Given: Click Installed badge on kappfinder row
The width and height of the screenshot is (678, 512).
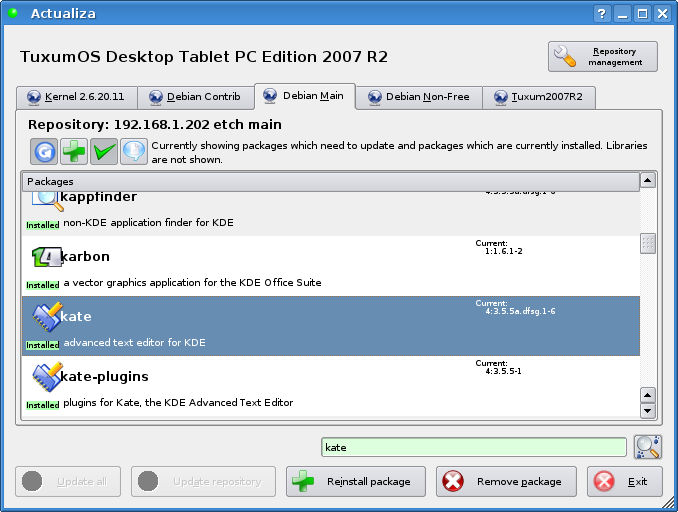Looking at the screenshot, I should click(42, 225).
